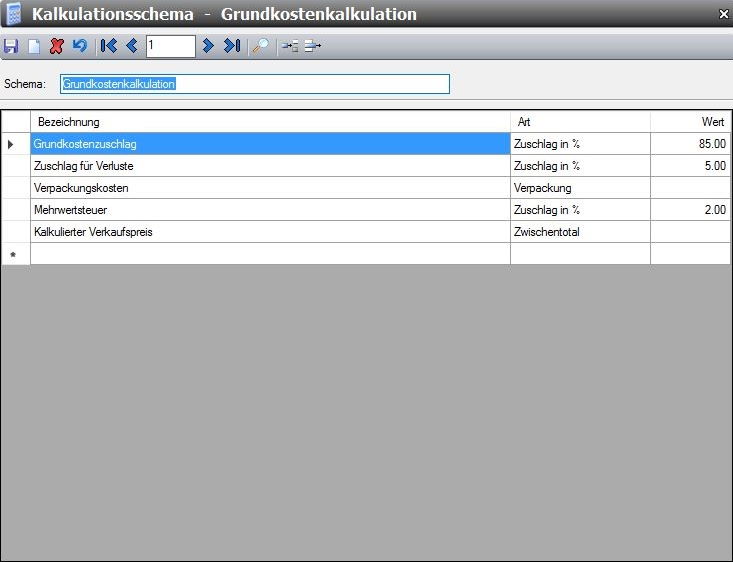Go to the next record

point(208,46)
